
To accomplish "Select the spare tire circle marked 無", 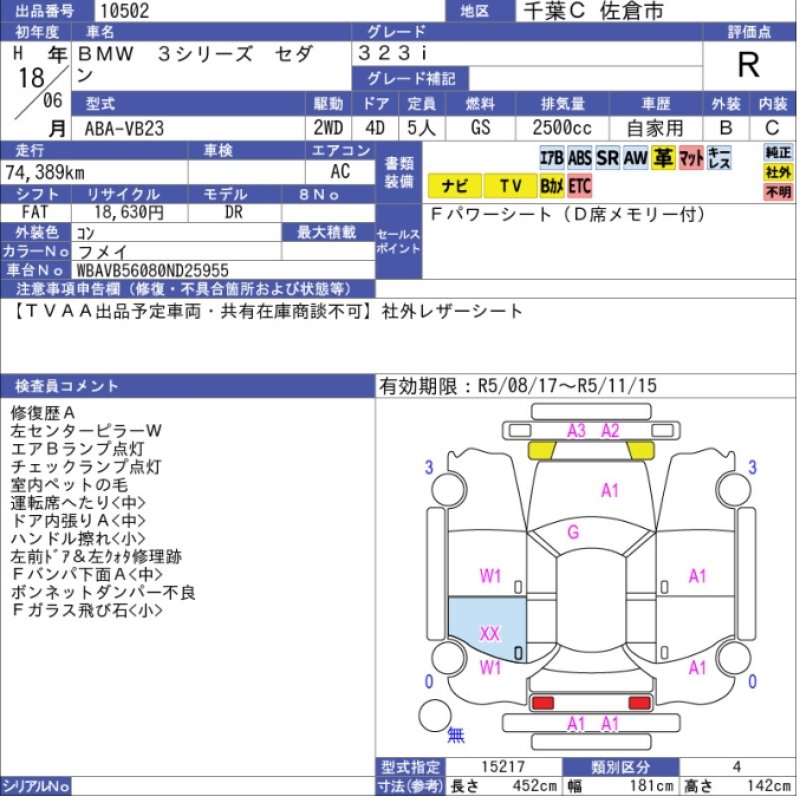I will click(436, 716).
